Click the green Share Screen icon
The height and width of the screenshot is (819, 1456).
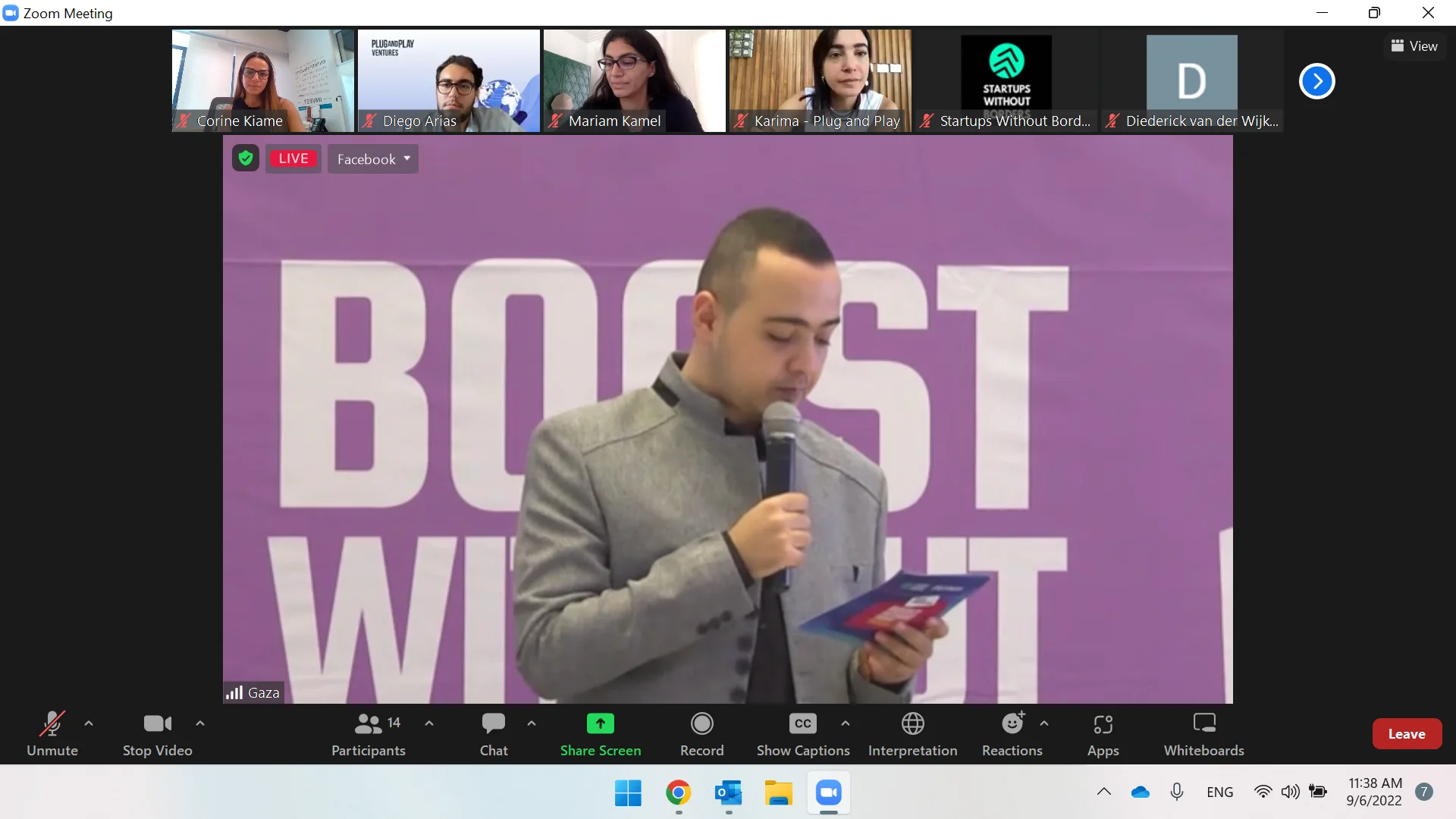point(600,724)
